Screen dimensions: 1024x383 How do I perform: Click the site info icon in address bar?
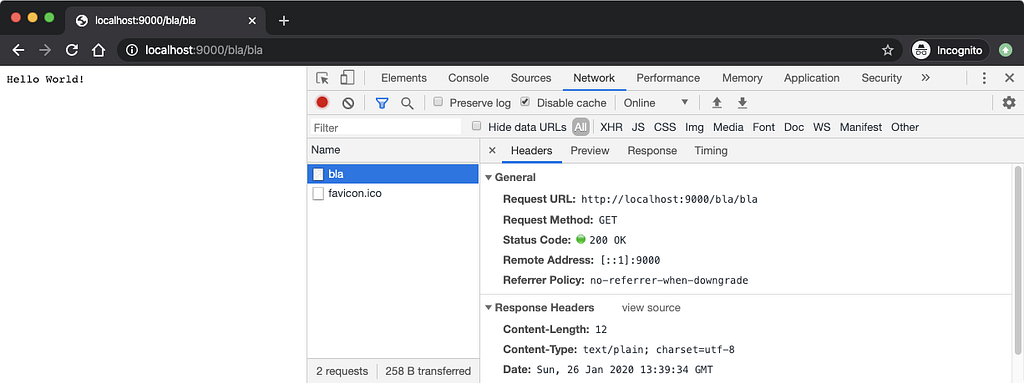pos(132,50)
